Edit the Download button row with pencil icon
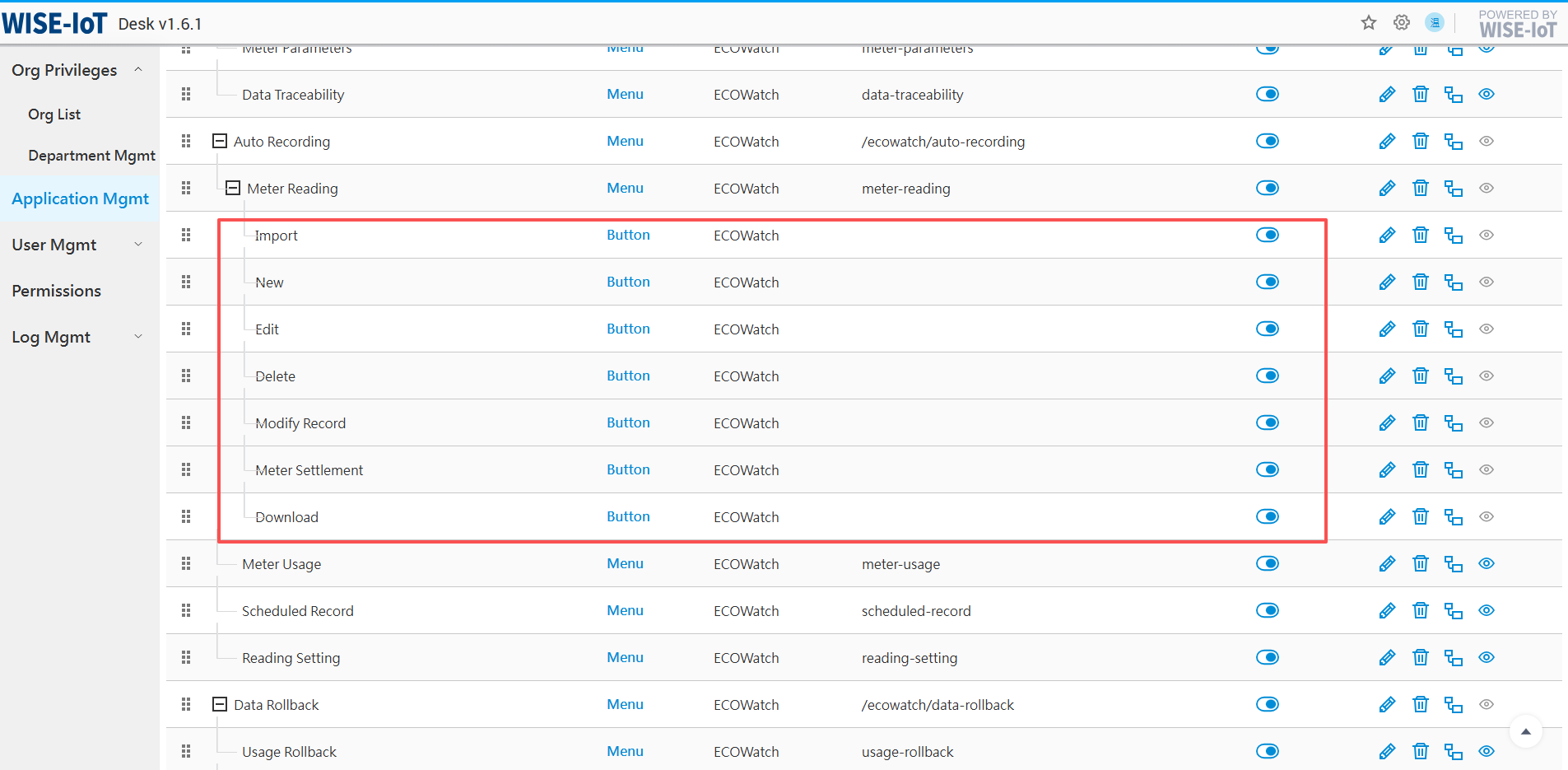Viewport: 1568px width, 770px height. [1387, 517]
